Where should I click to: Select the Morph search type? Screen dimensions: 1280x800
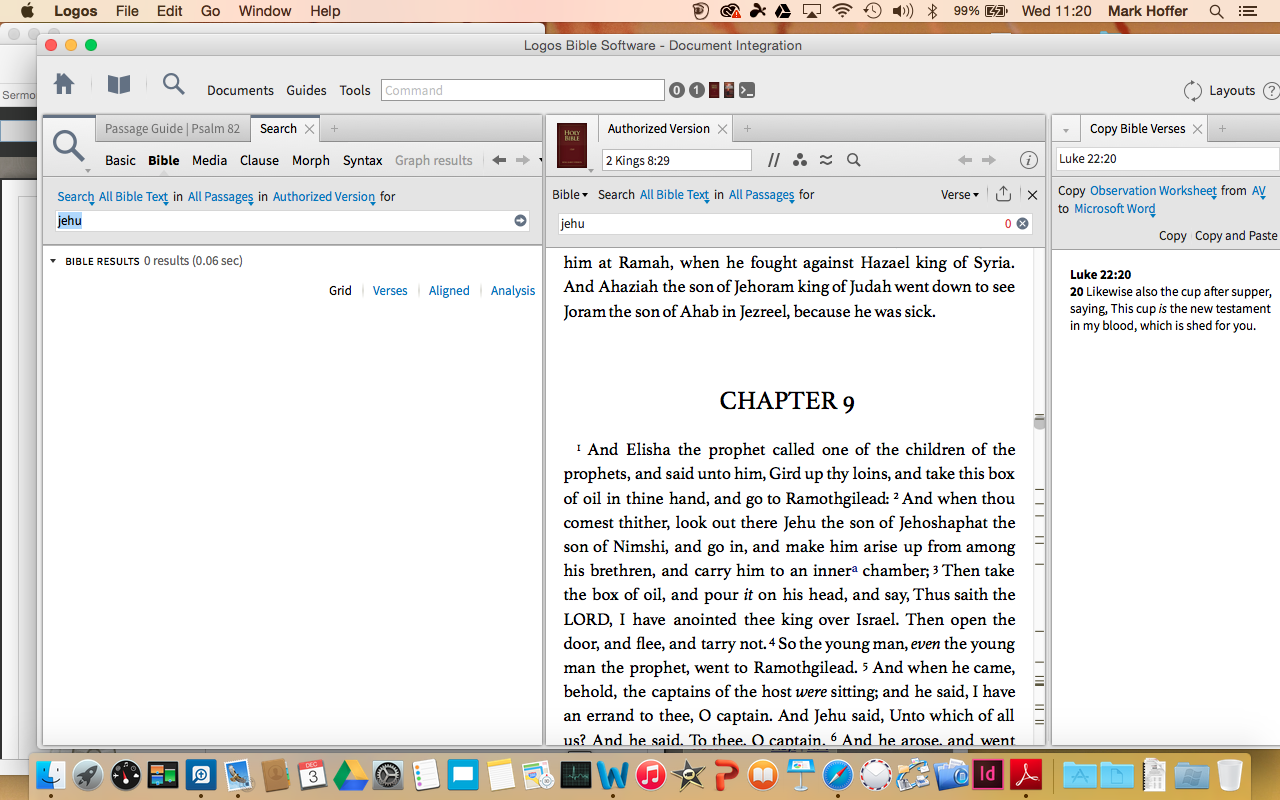[x=310, y=160]
